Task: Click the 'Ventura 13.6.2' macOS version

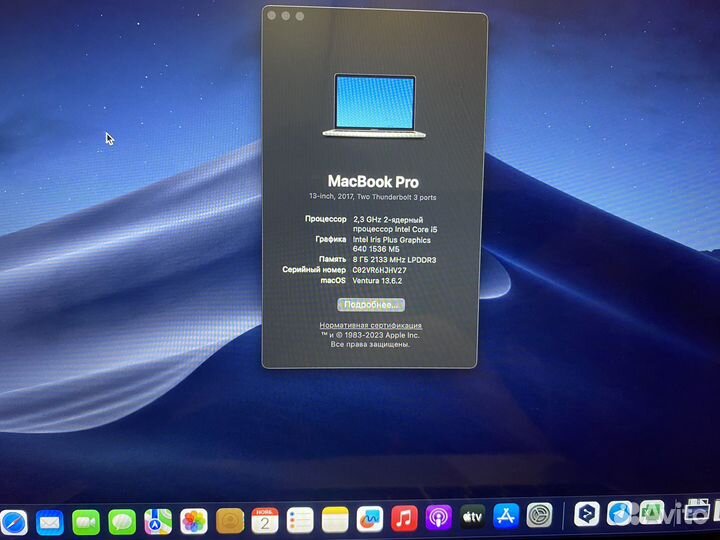Action: point(377,281)
